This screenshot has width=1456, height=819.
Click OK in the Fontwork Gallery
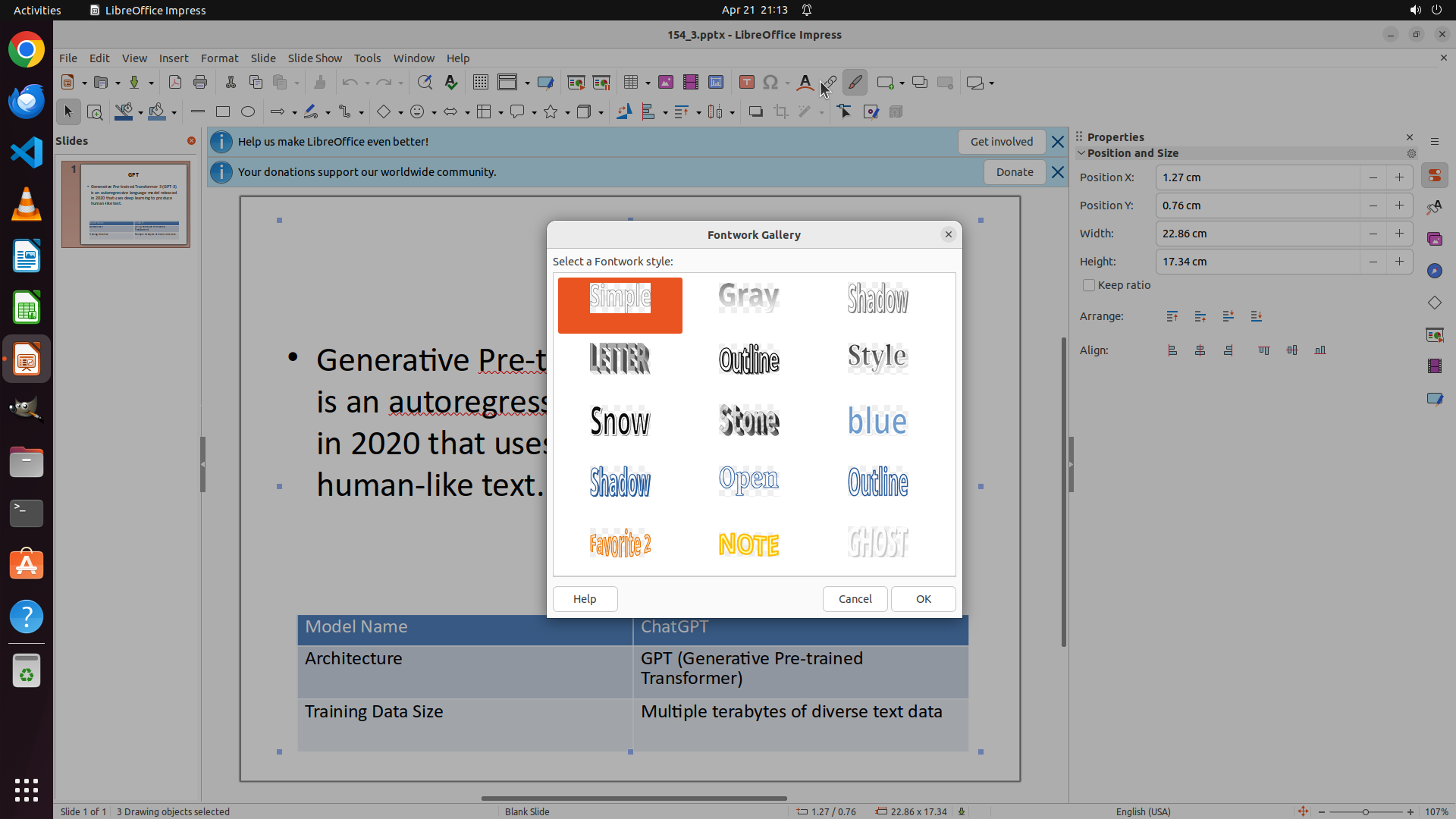coord(923,599)
